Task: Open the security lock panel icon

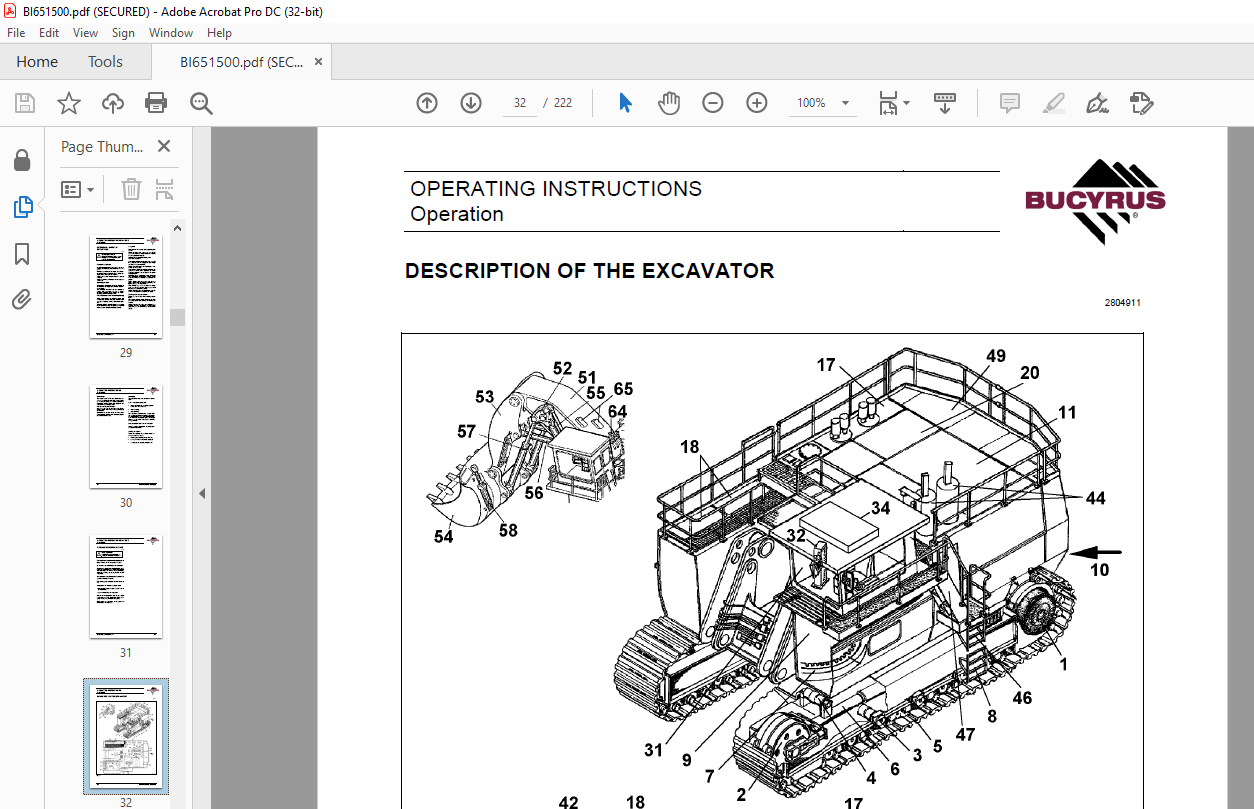Action: pos(22,160)
